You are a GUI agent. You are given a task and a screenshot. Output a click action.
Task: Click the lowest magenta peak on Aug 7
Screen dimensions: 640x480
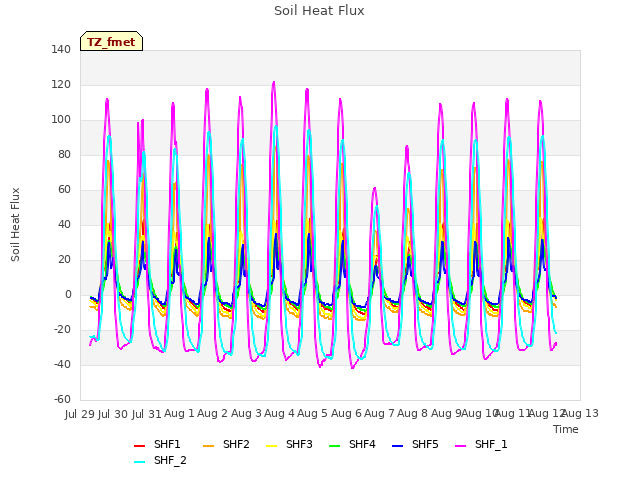click(374, 188)
